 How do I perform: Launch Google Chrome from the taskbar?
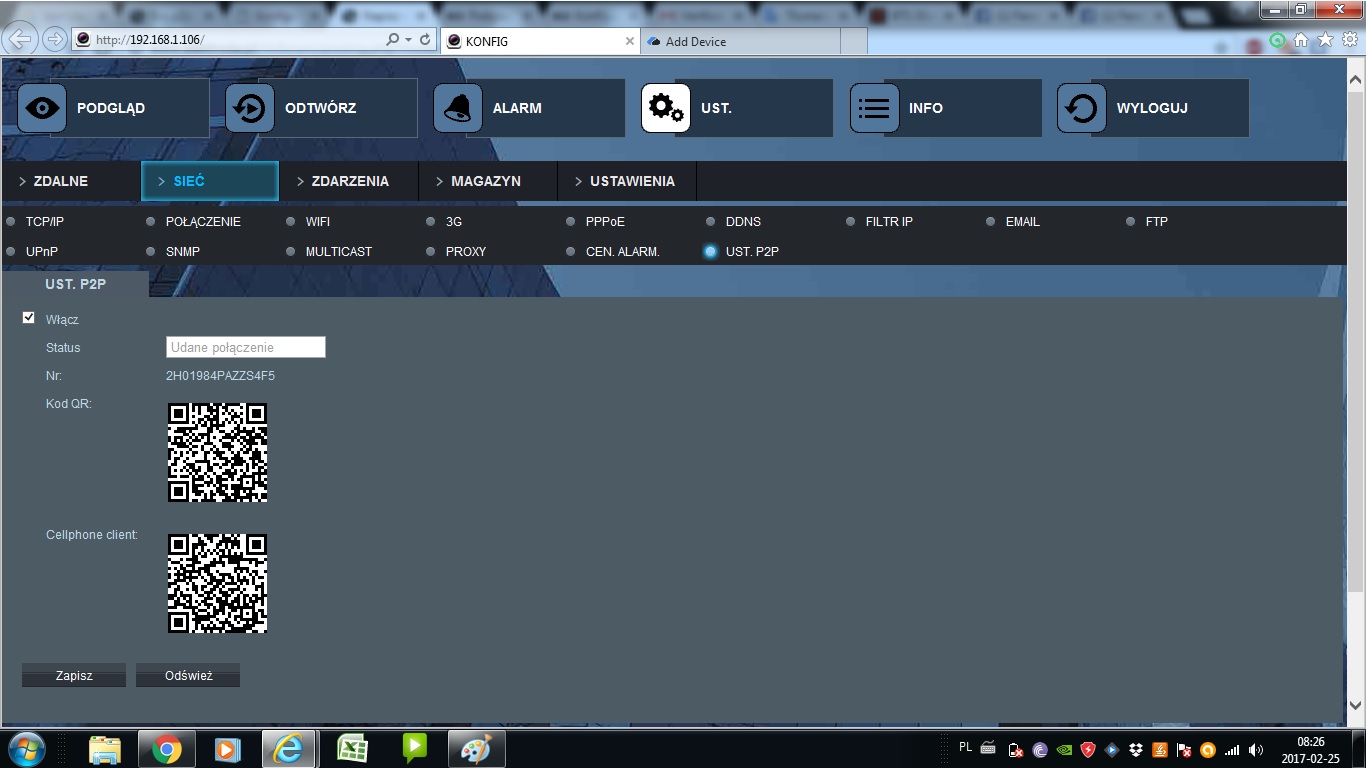pos(167,749)
